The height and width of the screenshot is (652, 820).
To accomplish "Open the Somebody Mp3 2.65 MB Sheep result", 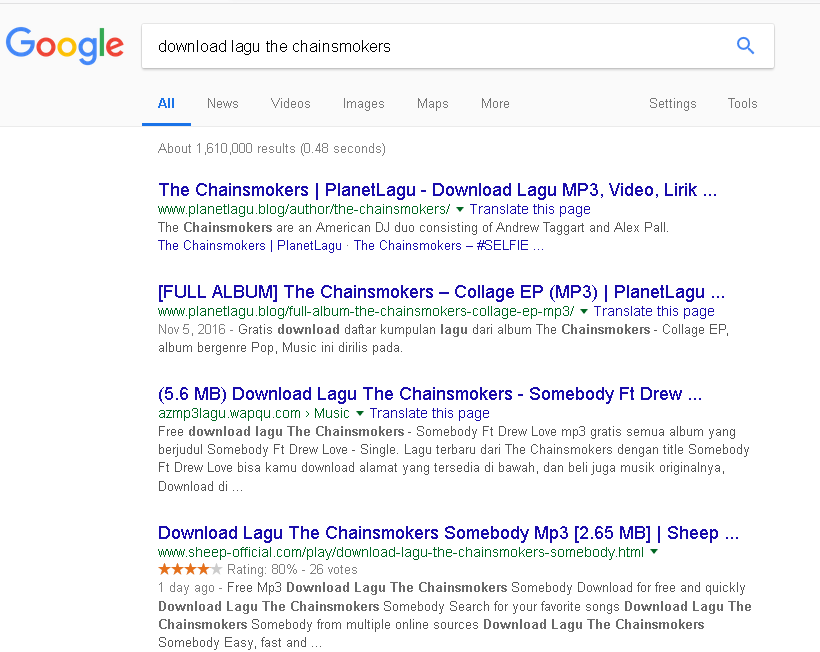I will click(x=448, y=533).
